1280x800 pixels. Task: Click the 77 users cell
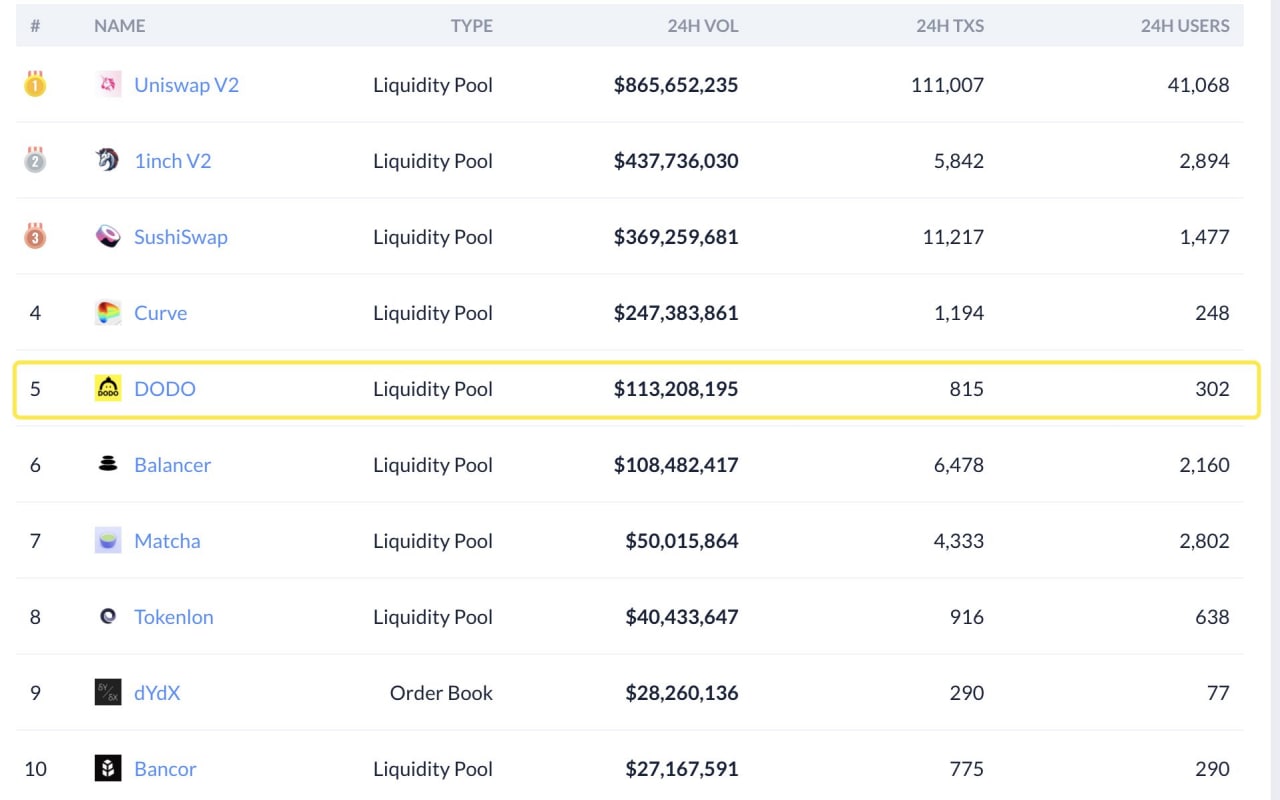click(1219, 693)
